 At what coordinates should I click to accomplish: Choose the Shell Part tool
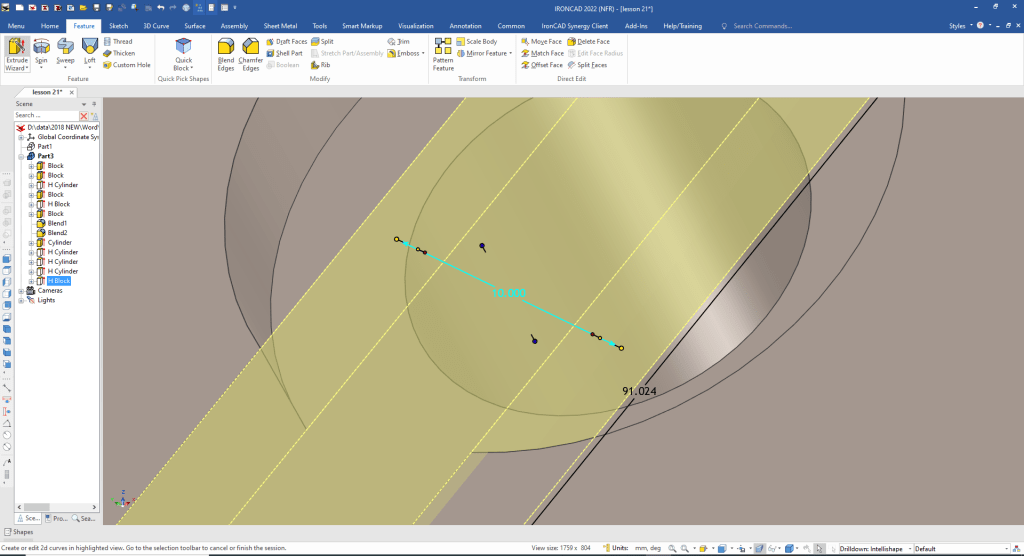[285, 53]
